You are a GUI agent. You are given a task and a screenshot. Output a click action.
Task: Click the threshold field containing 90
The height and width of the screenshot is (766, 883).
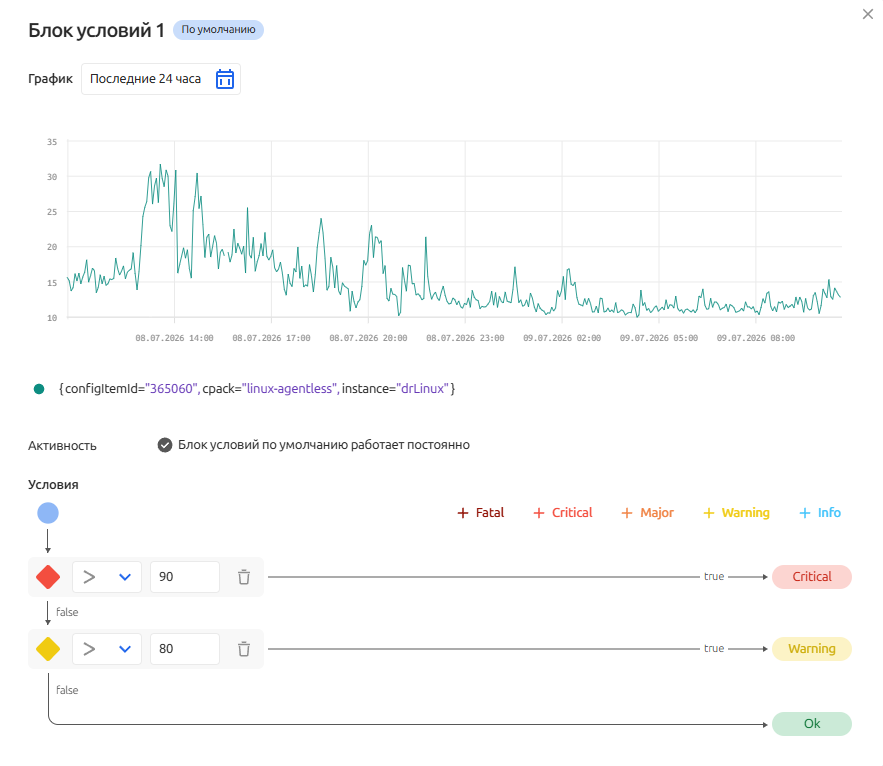185,577
